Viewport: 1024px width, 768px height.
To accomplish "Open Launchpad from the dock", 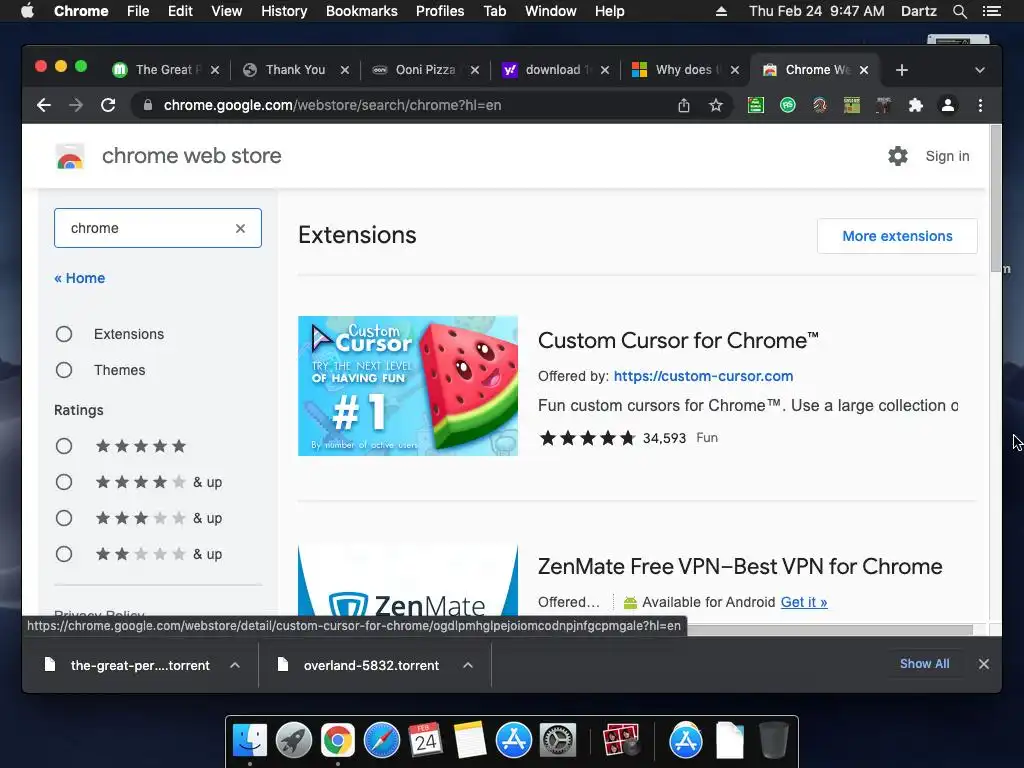I will pyautogui.click(x=294, y=741).
